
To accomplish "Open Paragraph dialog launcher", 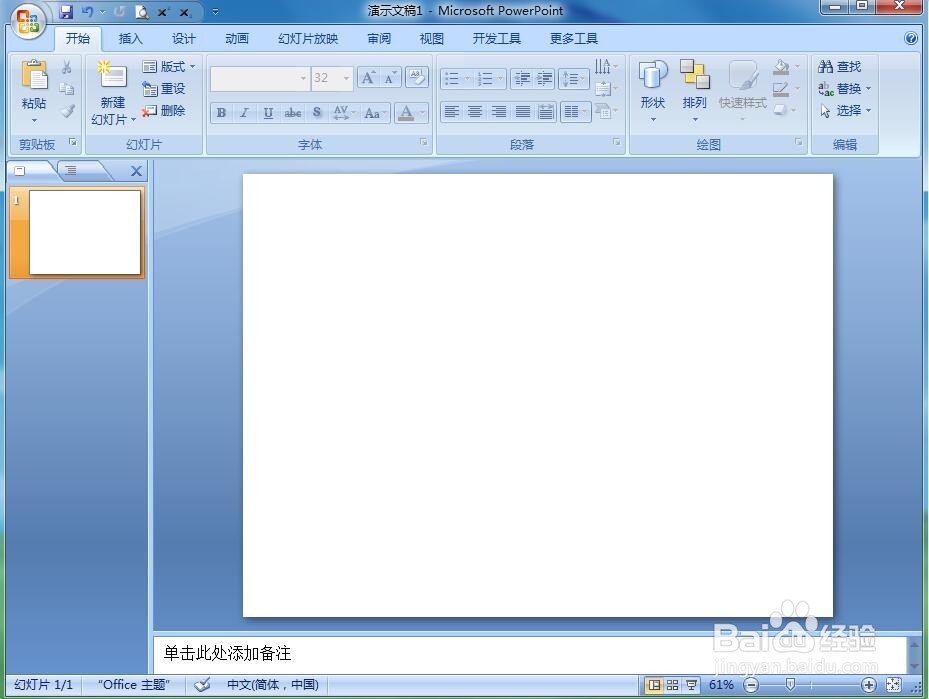I will click(617, 142).
